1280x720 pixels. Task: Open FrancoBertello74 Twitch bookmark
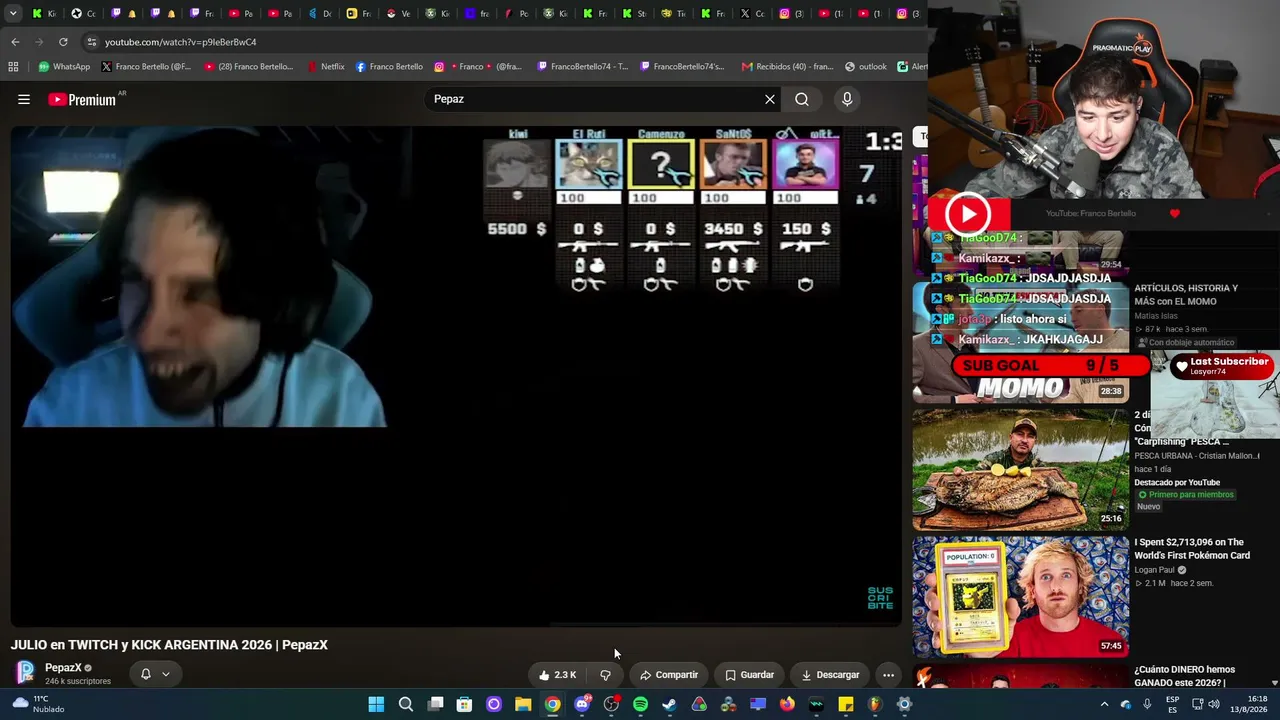[582, 67]
